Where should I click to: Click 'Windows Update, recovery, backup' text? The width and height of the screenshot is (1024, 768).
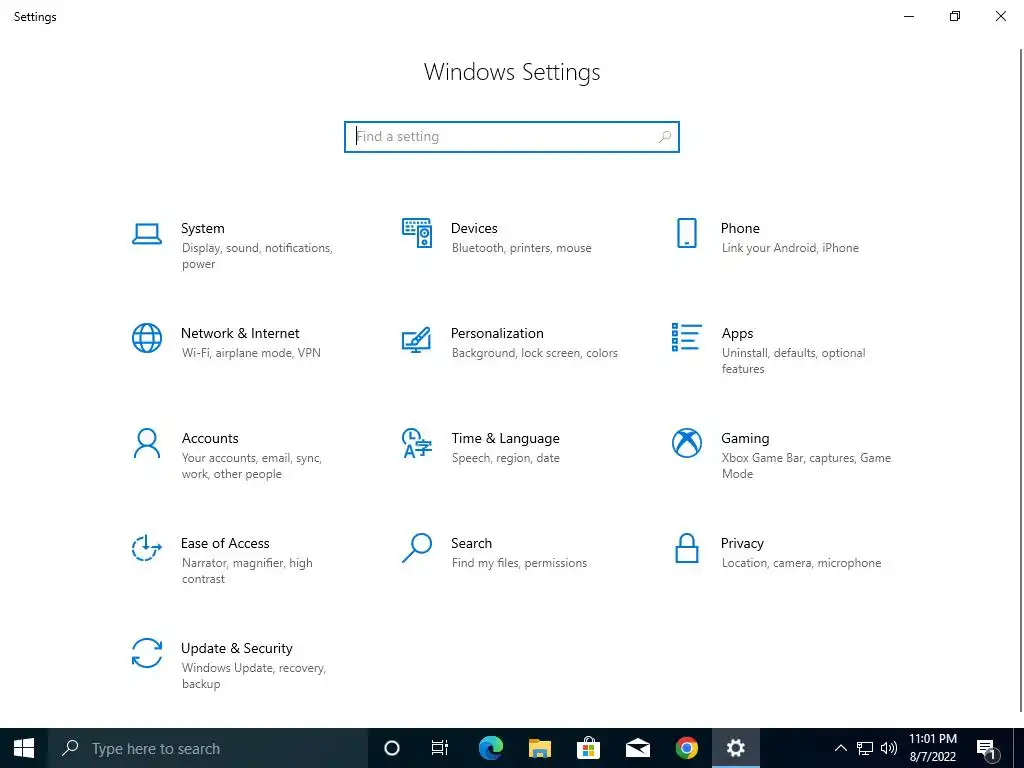253,676
